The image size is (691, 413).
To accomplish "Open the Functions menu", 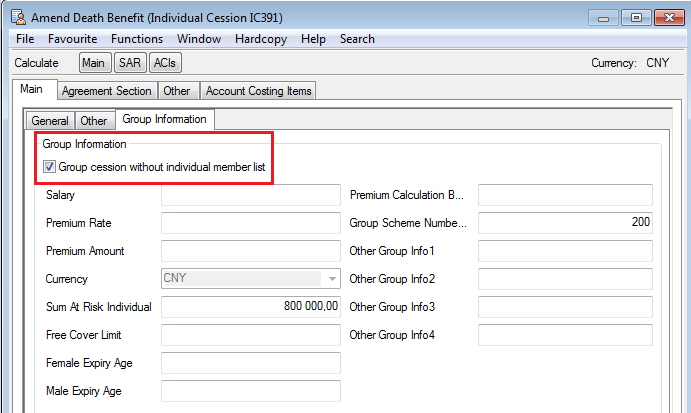I will pos(137,39).
